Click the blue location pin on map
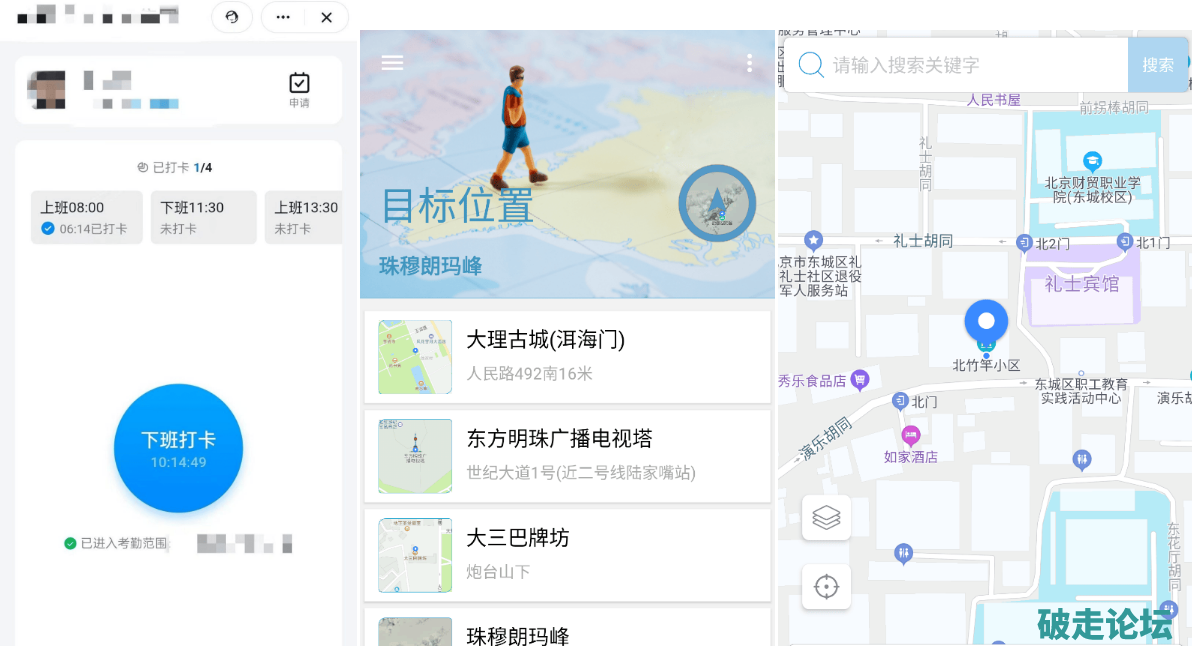 tap(986, 323)
